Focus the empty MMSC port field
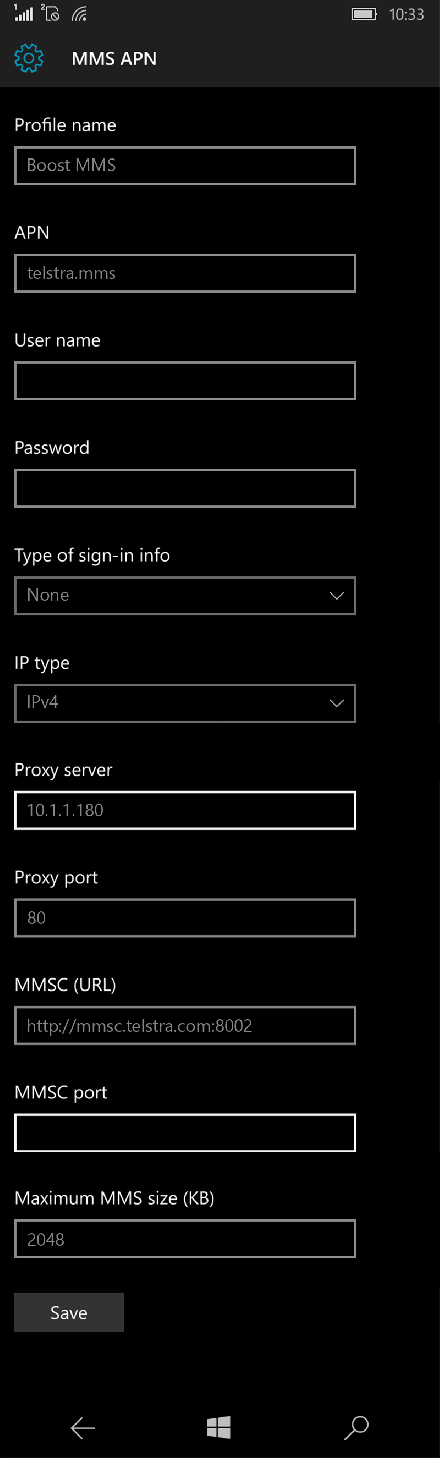Viewport: 440px width, 1458px height. (185, 1133)
